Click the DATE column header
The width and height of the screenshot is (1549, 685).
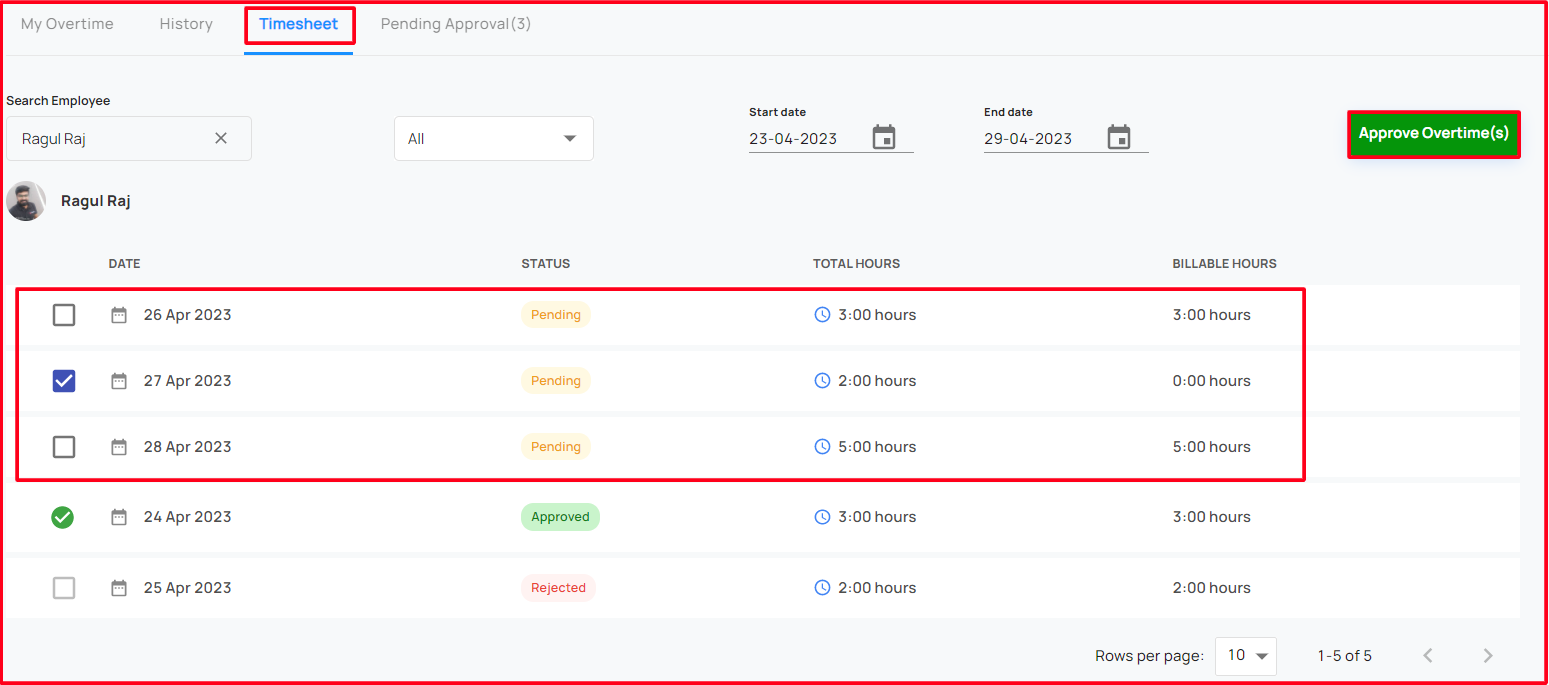[125, 264]
